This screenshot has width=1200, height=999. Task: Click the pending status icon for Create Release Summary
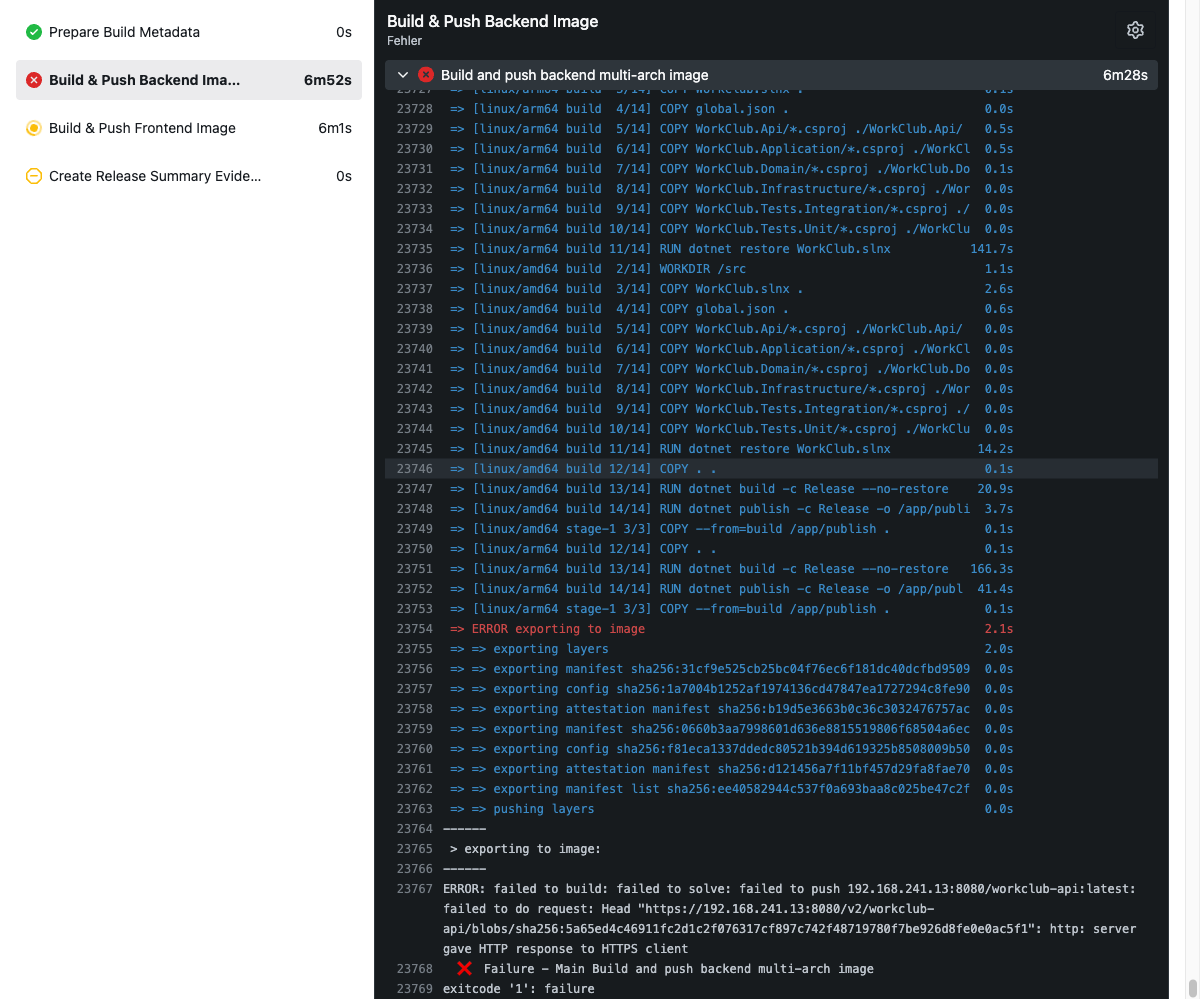click(33, 176)
